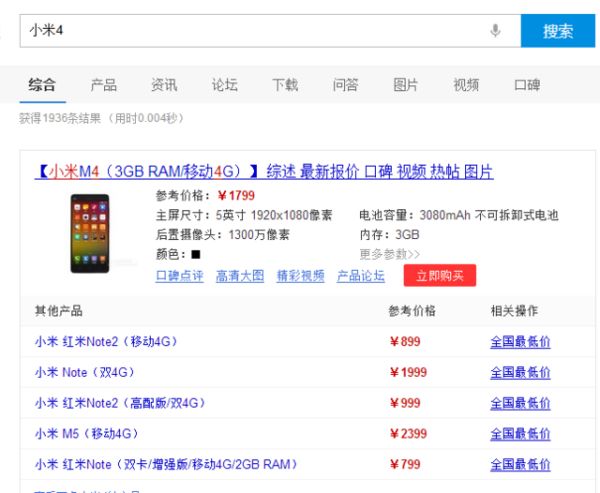600x493 pixels.
Task: Click 全国最低价 for 红米Note2 高配版
Action: coord(520,403)
